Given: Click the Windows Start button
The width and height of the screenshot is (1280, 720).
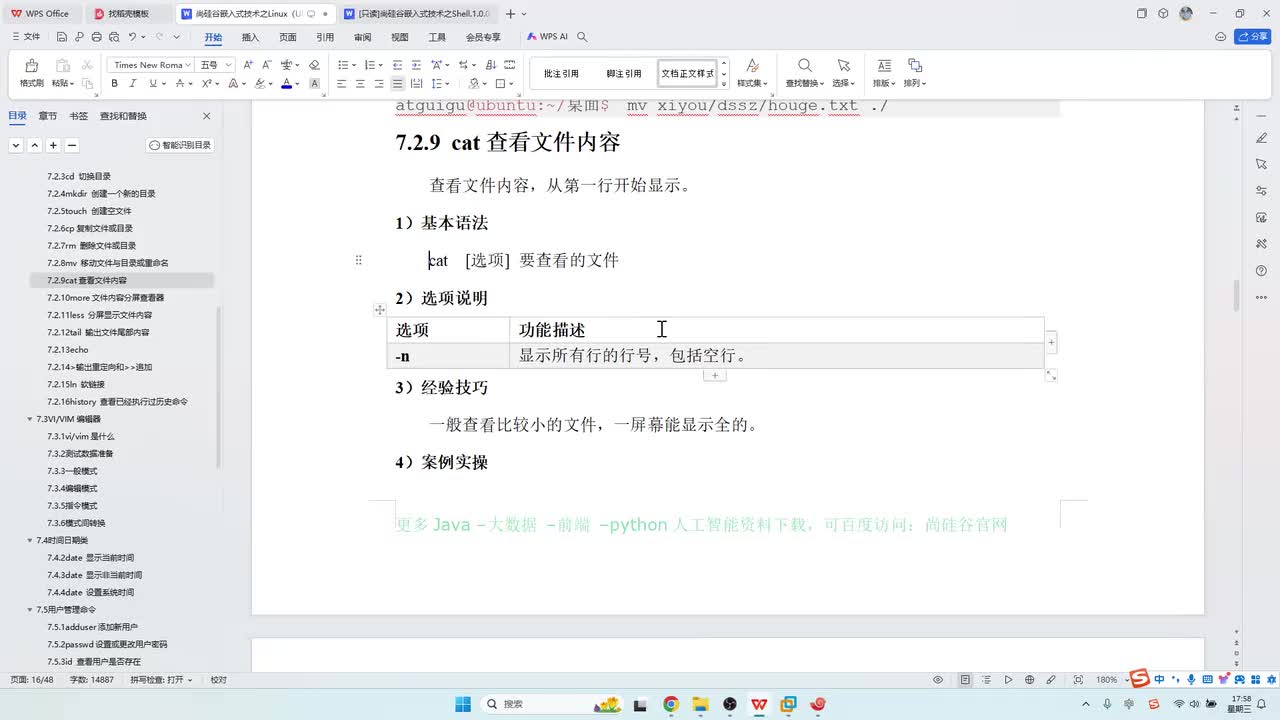Looking at the screenshot, I should [x=463, y=704].
